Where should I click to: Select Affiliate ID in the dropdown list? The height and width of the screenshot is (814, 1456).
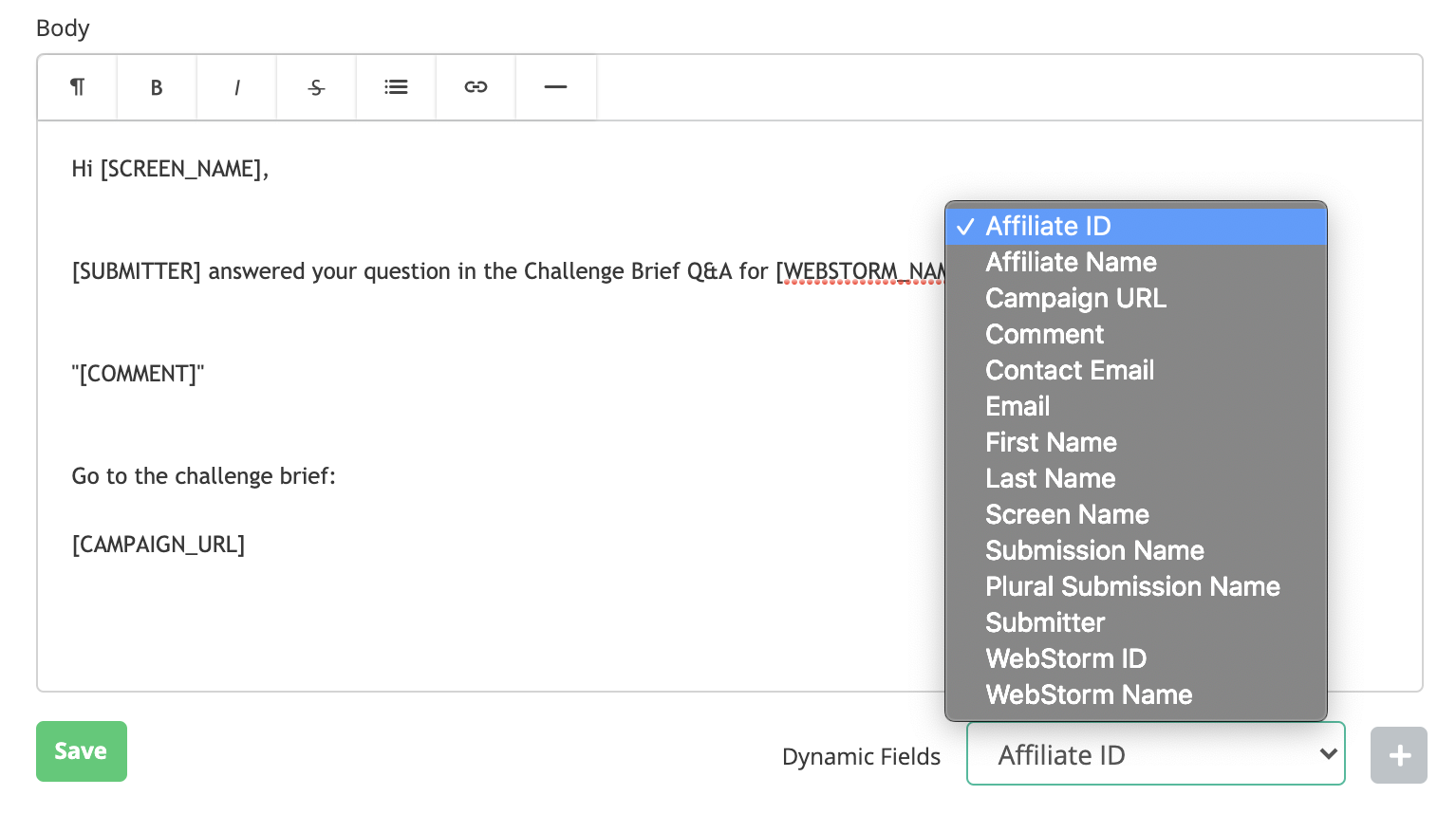pyautogui.click(x=1136, y=226)
